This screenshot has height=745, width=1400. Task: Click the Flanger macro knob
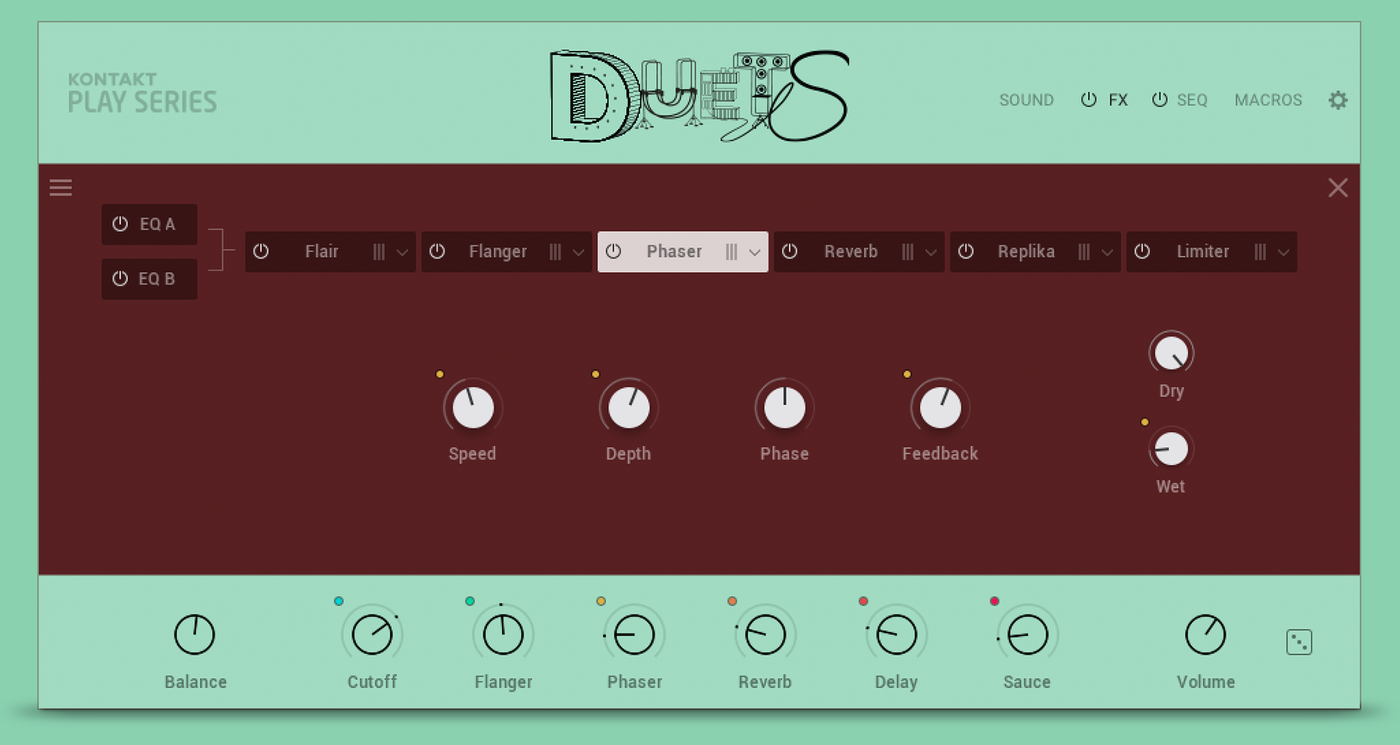[x=503, y=635]
